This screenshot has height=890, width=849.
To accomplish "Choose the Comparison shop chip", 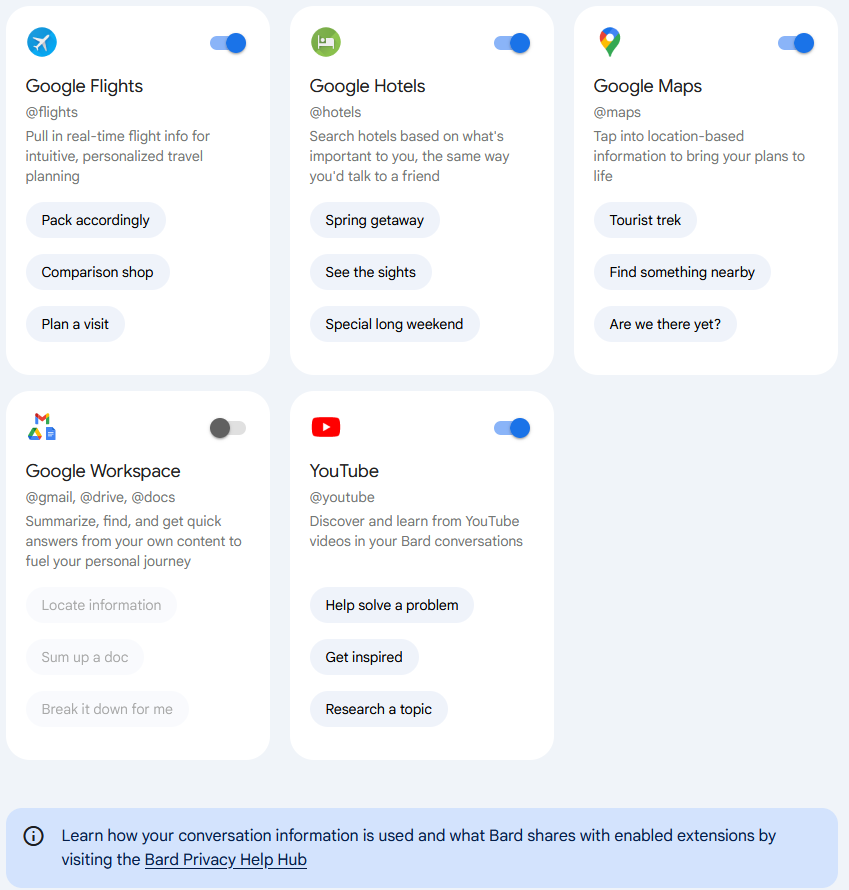I will pos(98,272).
